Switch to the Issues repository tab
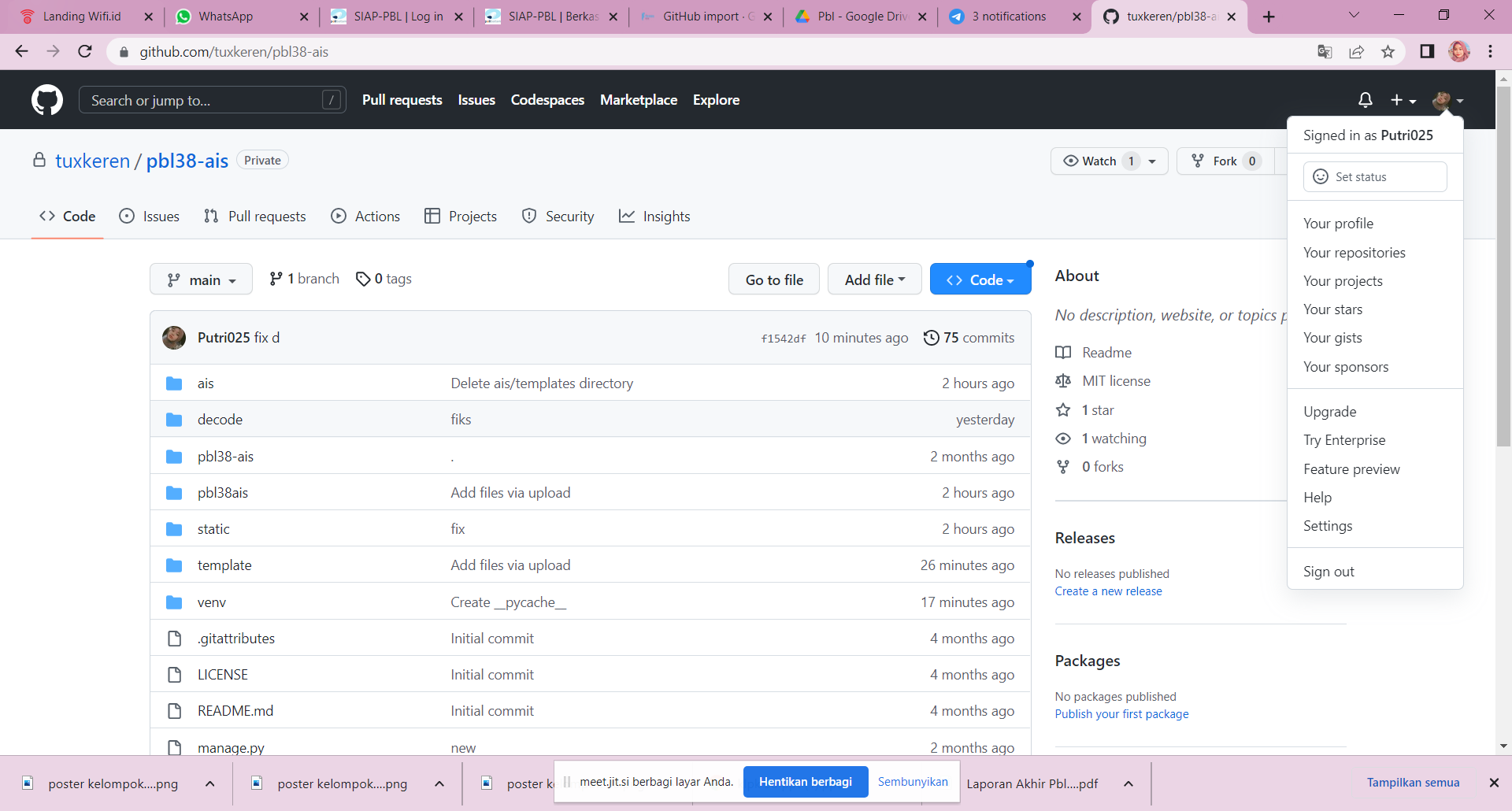The width and height of the screenshot is (1512, 811). (x=149, y=217)
